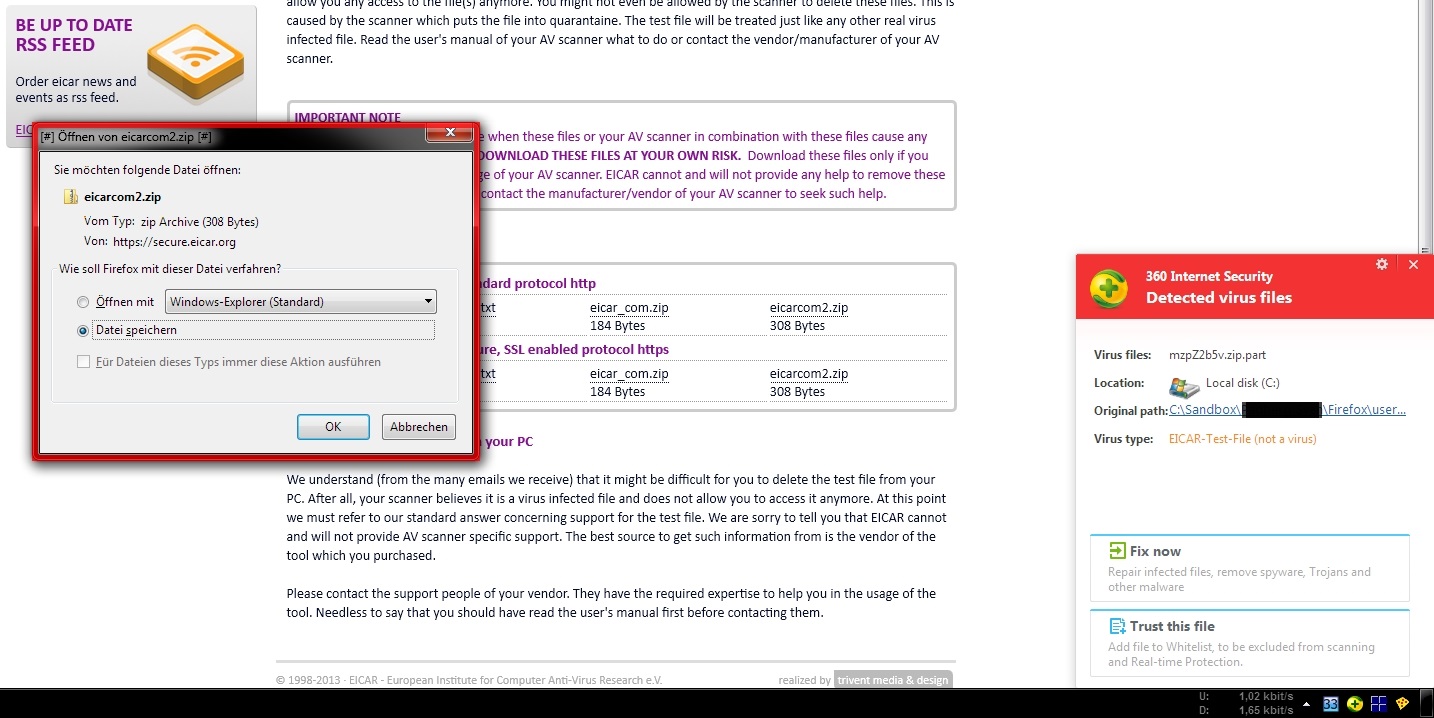This screenshot has height=718, width=1434.
Task: Select the 'Datei speichern' radio option
Action: point(83,330)
